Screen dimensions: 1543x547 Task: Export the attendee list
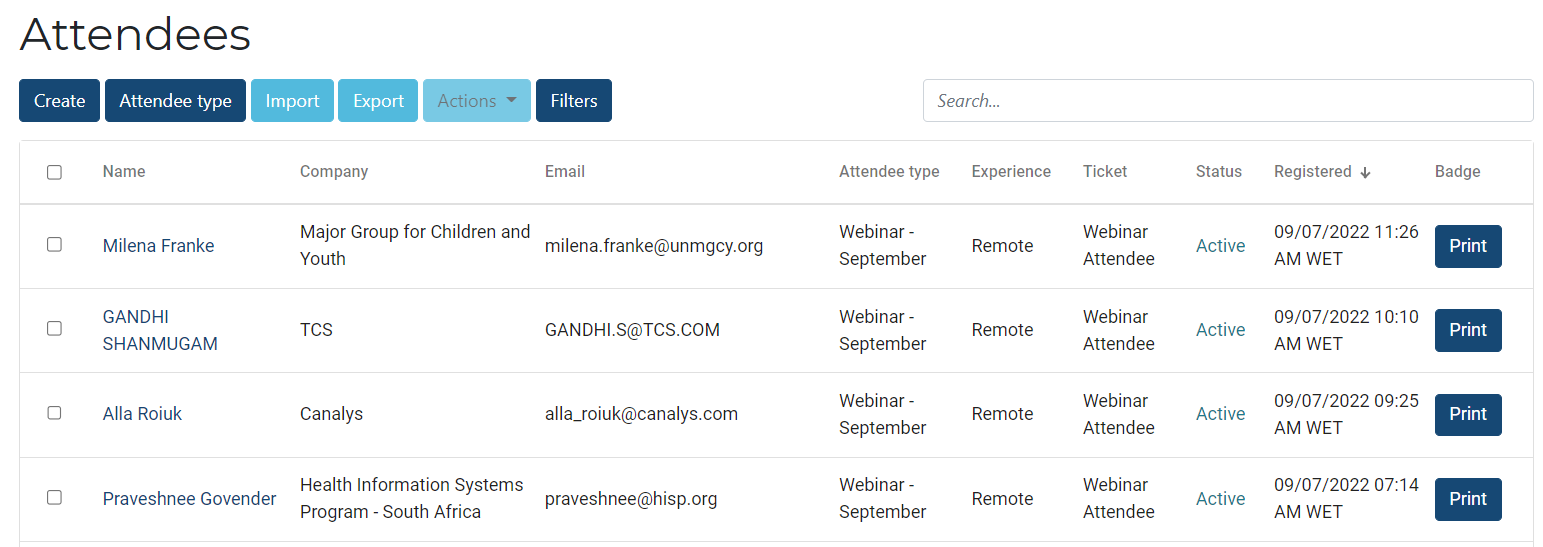(x=378, y=101)
